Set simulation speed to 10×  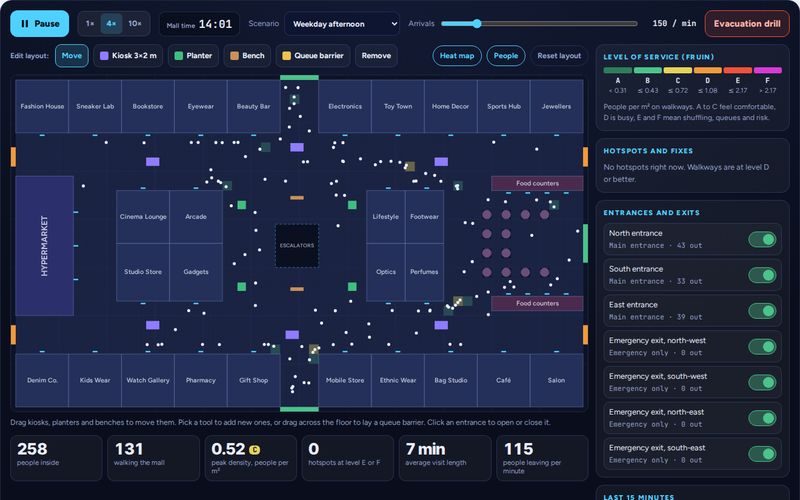(135, 23)
